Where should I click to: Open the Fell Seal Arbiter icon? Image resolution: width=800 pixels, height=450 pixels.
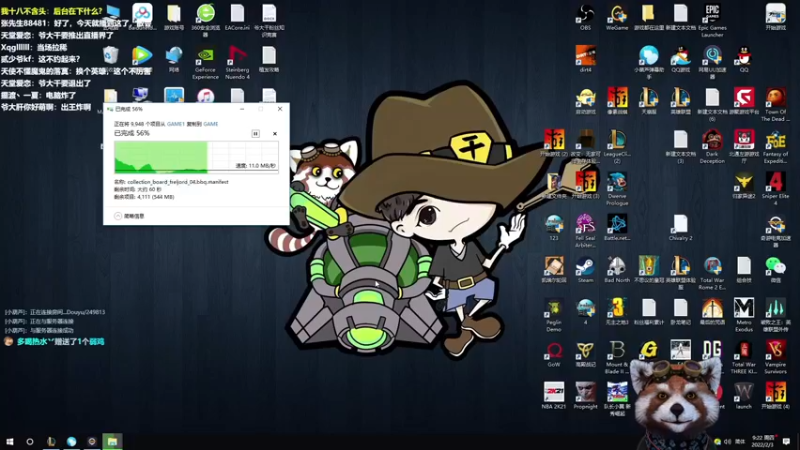[585, 224]
